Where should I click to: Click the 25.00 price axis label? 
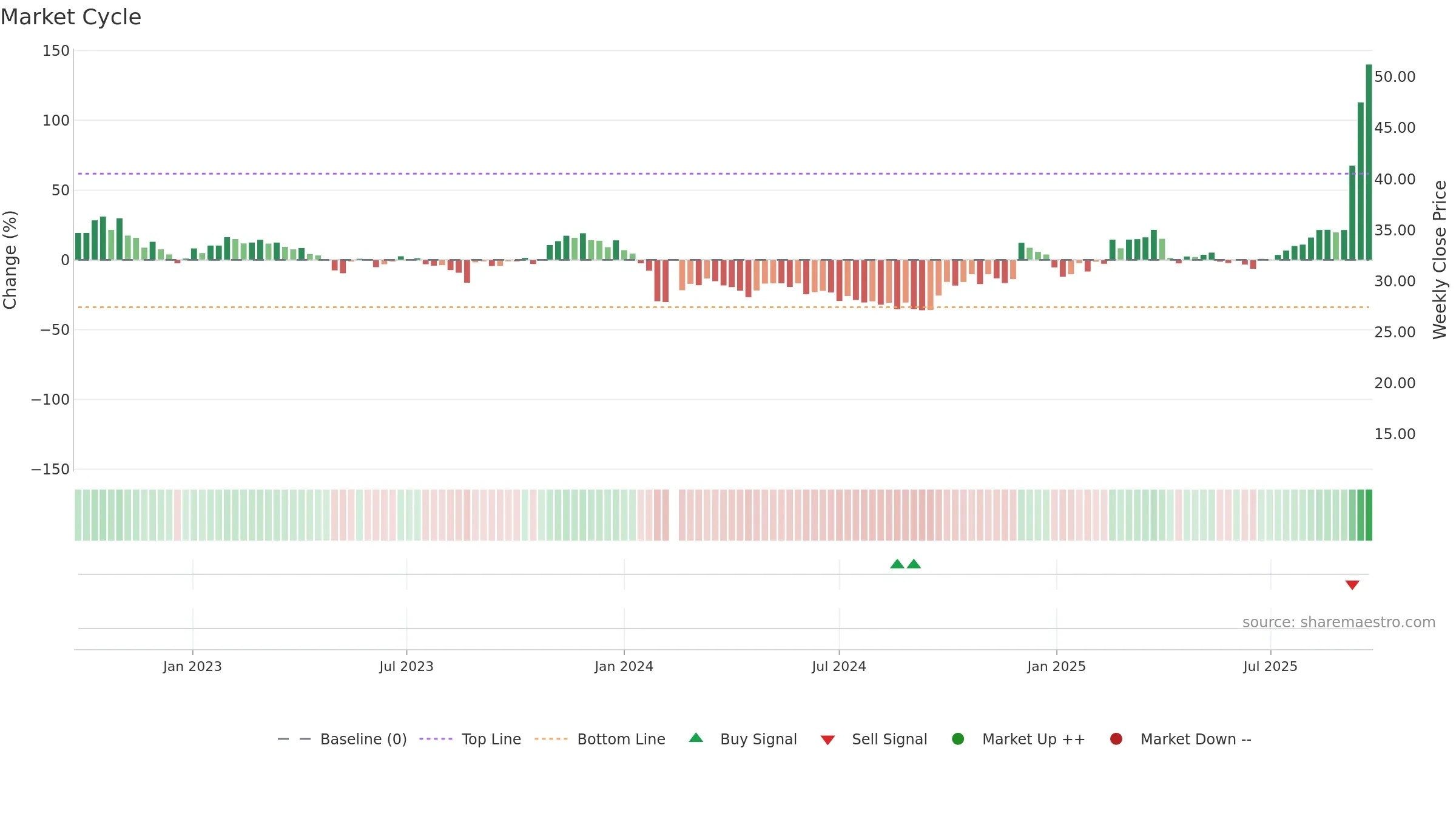coord(1395,332)
